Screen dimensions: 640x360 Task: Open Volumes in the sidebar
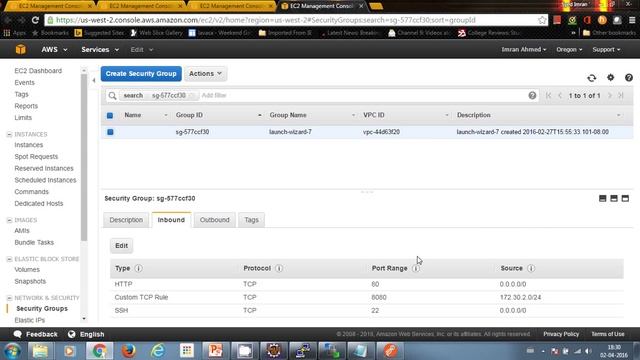coord(27,269)
